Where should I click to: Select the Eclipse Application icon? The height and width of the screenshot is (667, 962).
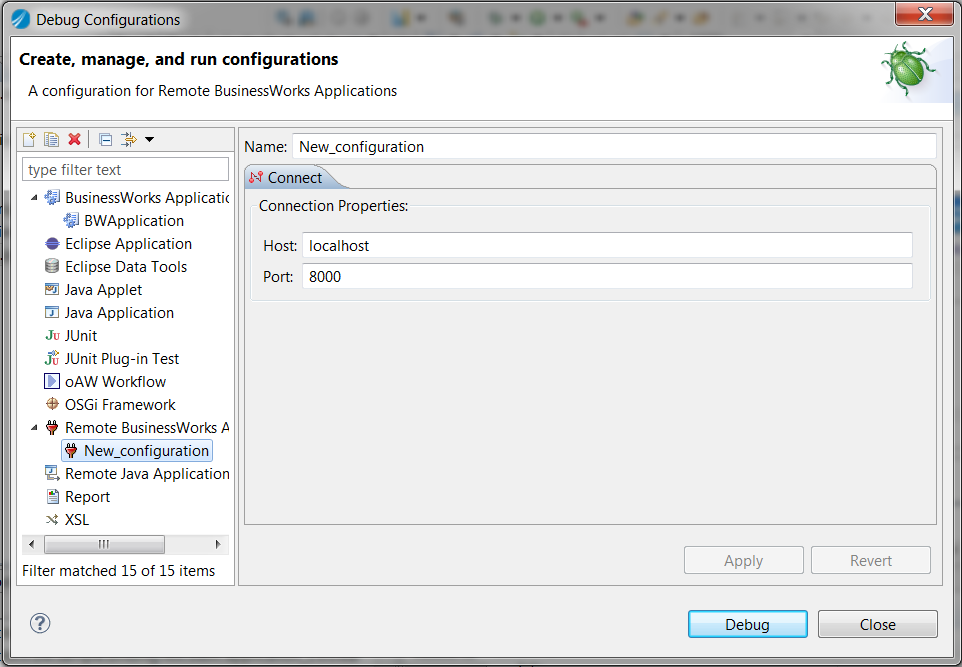[x=52, y=244]
